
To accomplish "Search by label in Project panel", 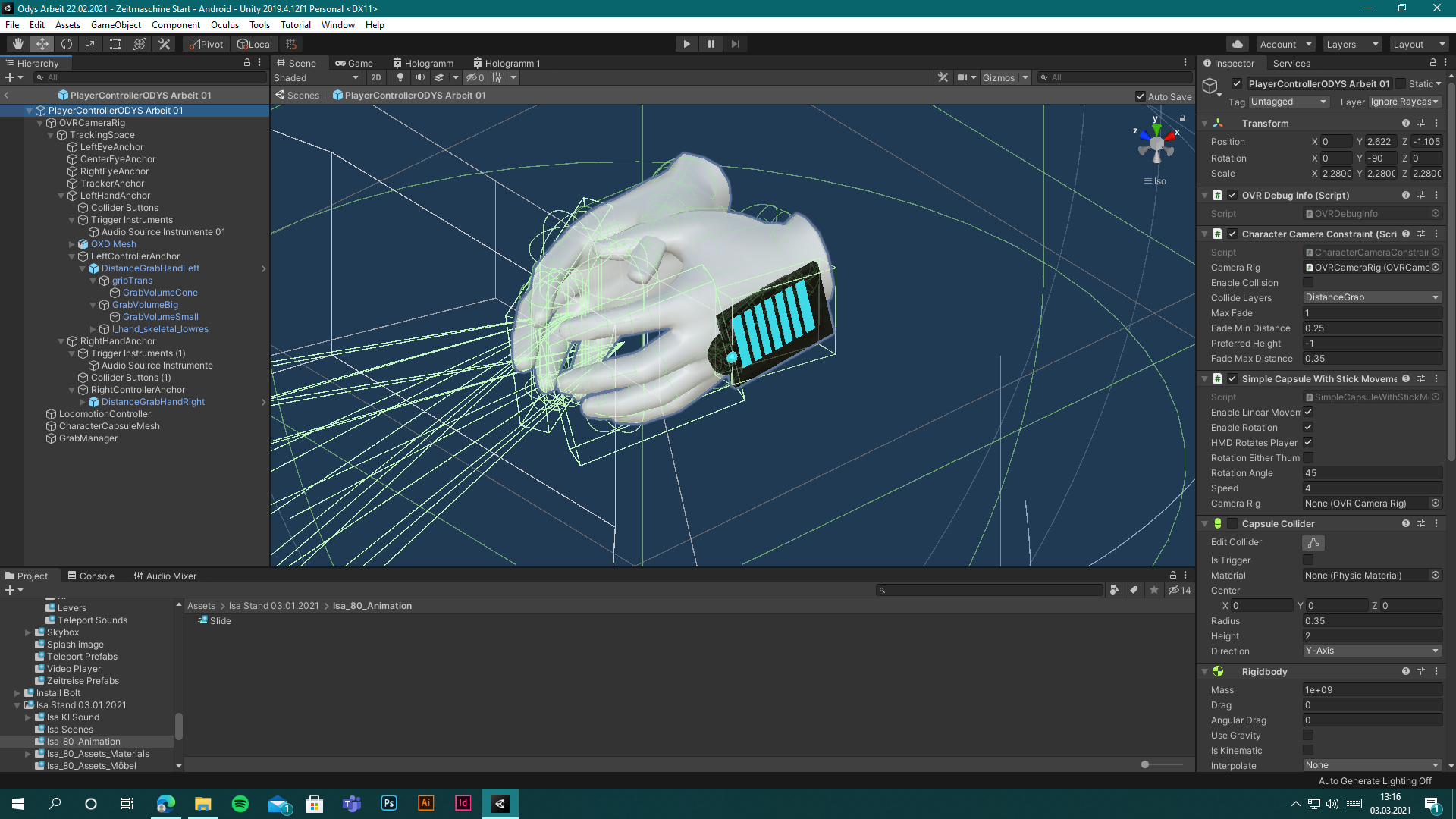I will 1134,590.
